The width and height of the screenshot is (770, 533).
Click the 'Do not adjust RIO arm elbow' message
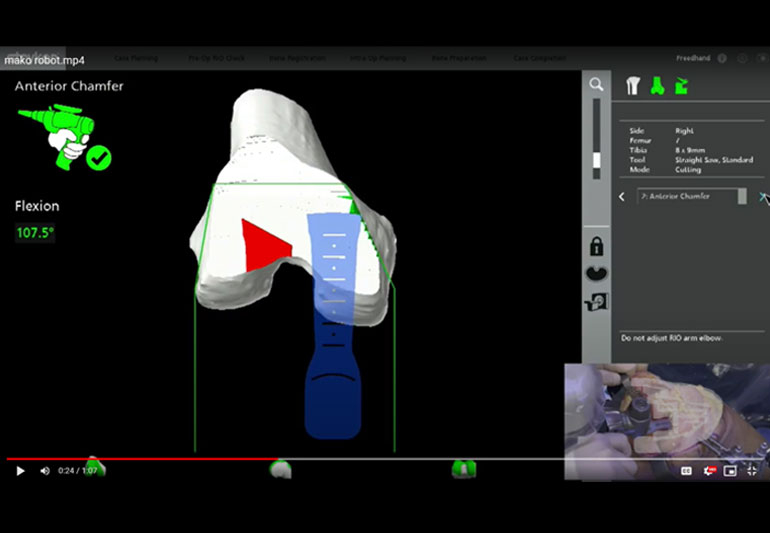click(671, 338)
